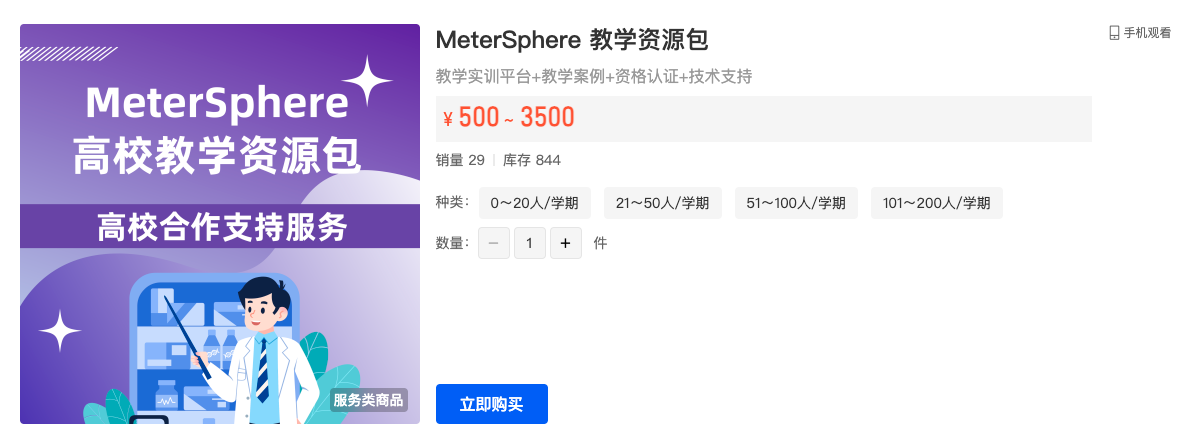Decrease quantity with the minus button
Image resolution: width=1193 pixels, height=446 pixels.
point(494,244)
